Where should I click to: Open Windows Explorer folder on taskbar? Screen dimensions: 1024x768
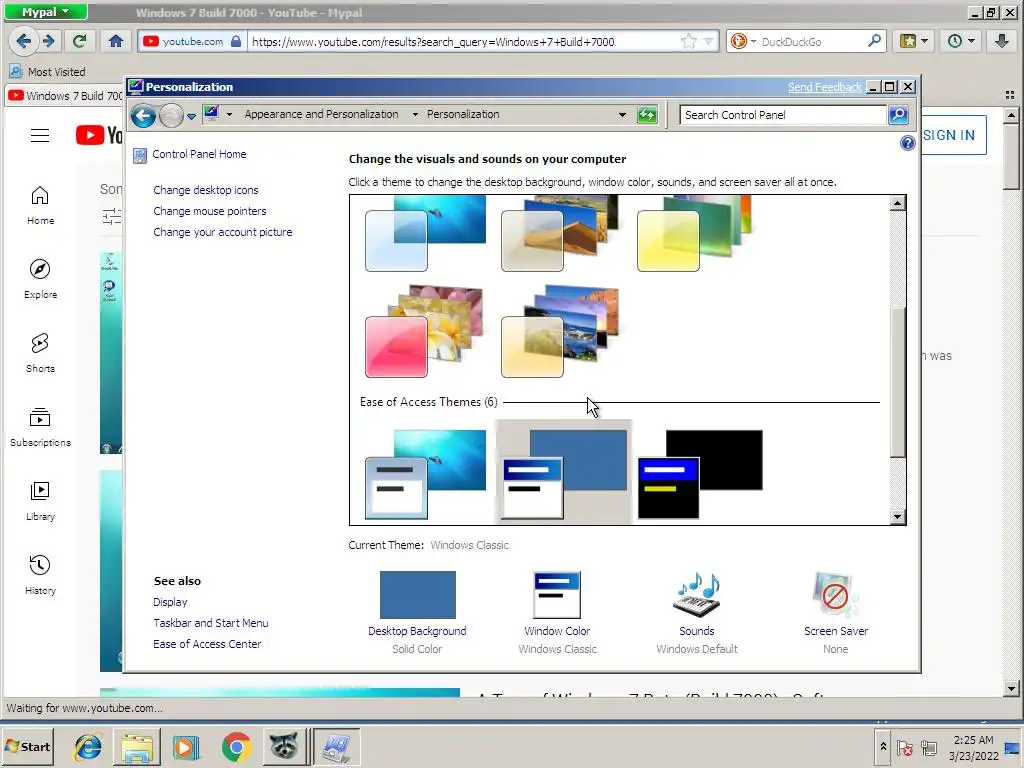point(137,746)
